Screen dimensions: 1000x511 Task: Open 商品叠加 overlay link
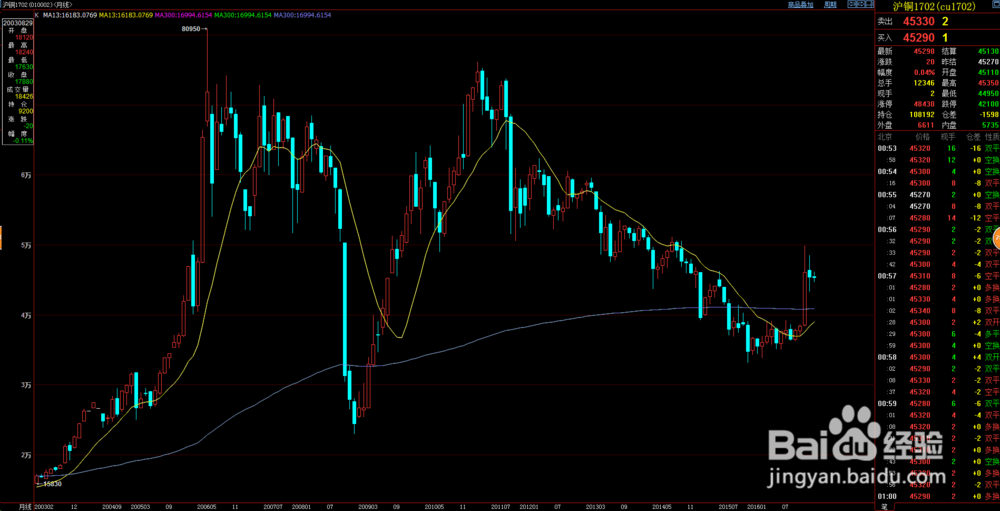tap(800, 4)
